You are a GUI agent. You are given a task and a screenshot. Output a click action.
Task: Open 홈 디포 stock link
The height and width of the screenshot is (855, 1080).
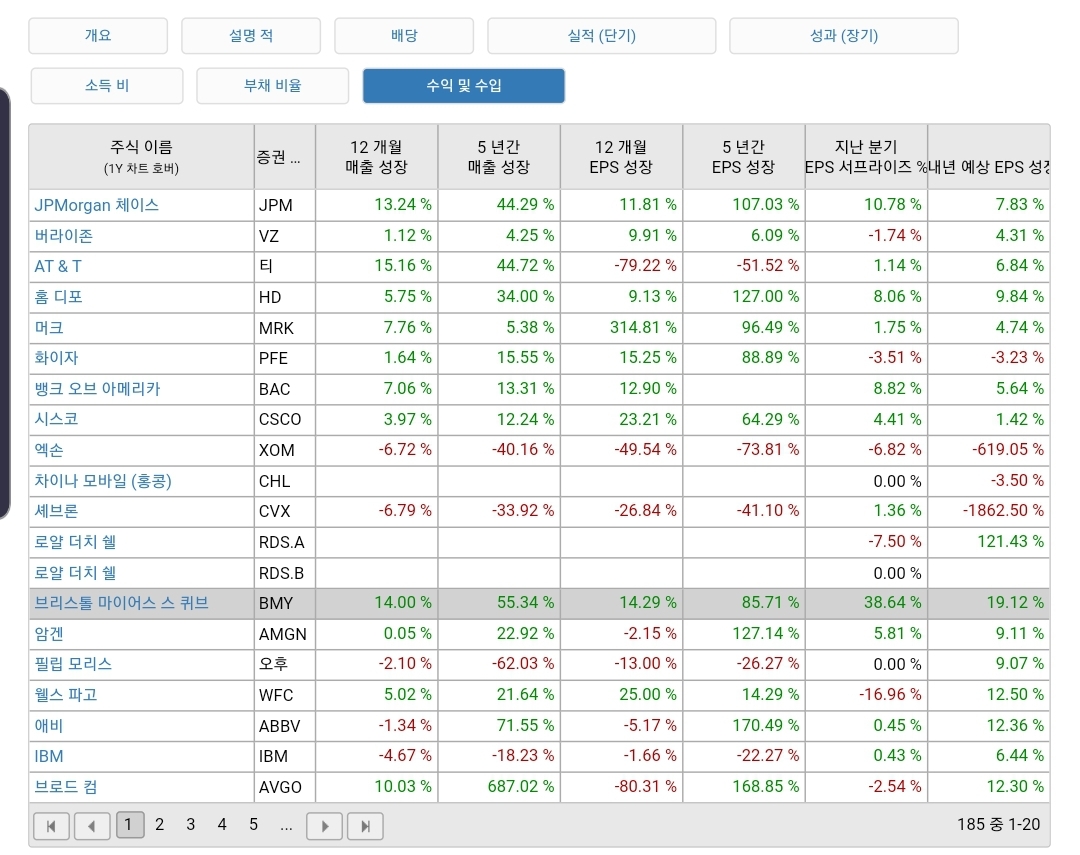[59, 297]
